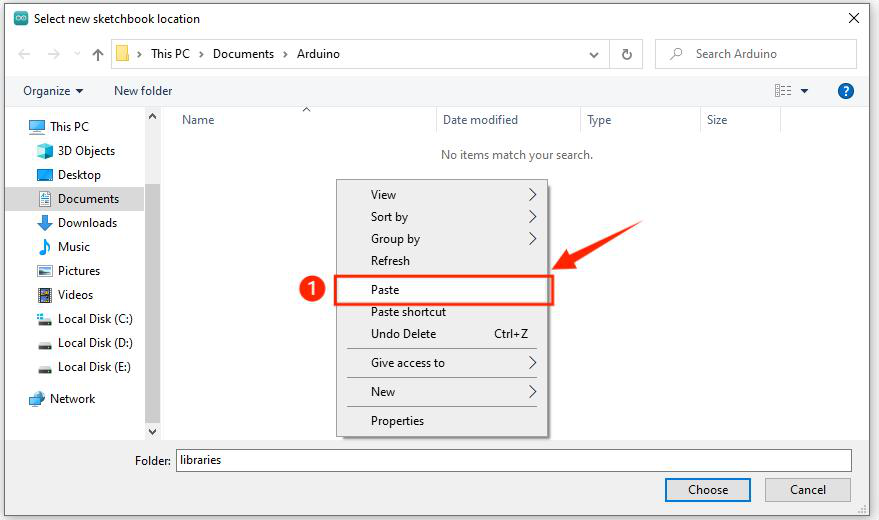Open Properties from context menu

442,421
